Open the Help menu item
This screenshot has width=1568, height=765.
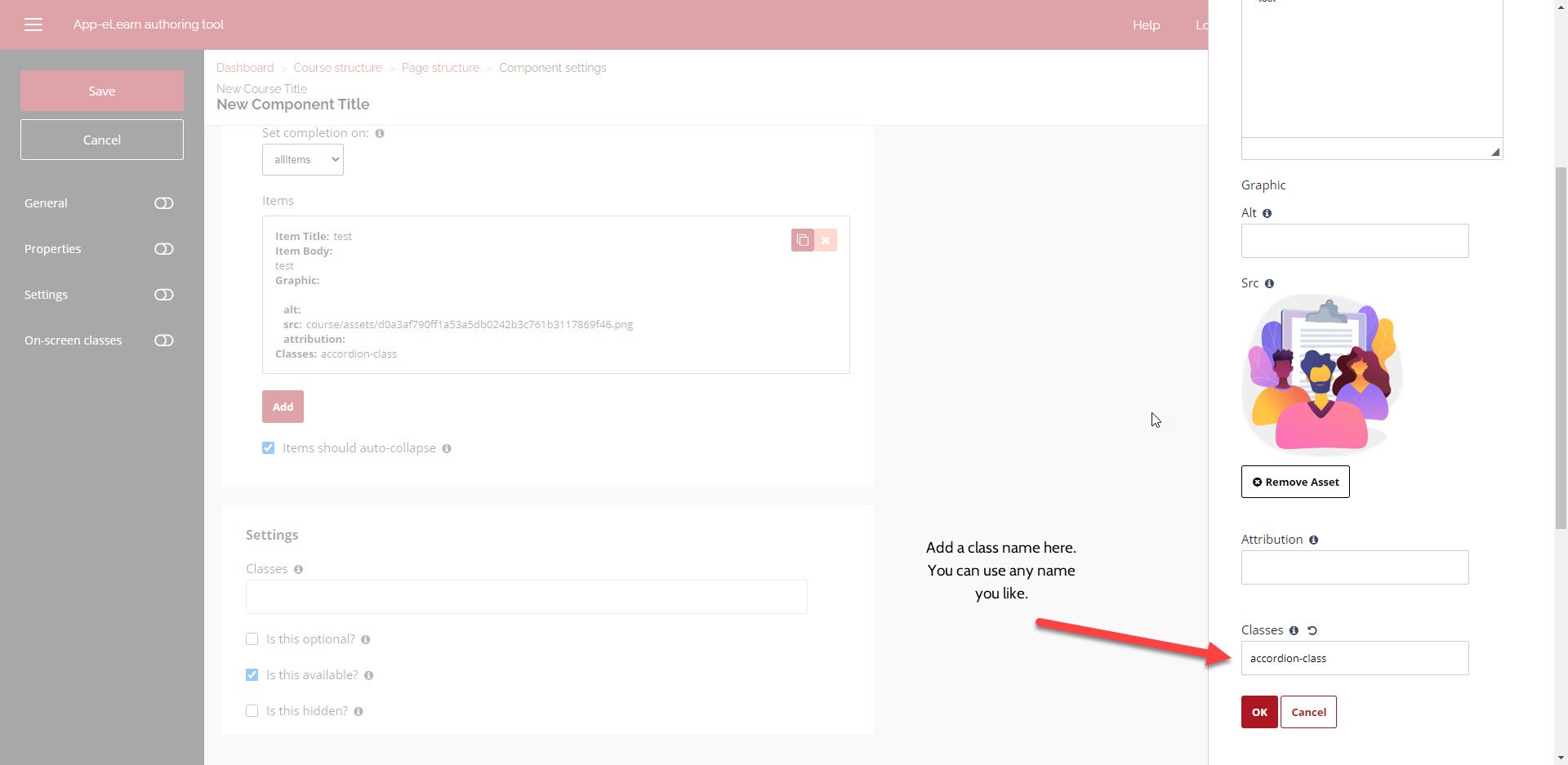1146,24
